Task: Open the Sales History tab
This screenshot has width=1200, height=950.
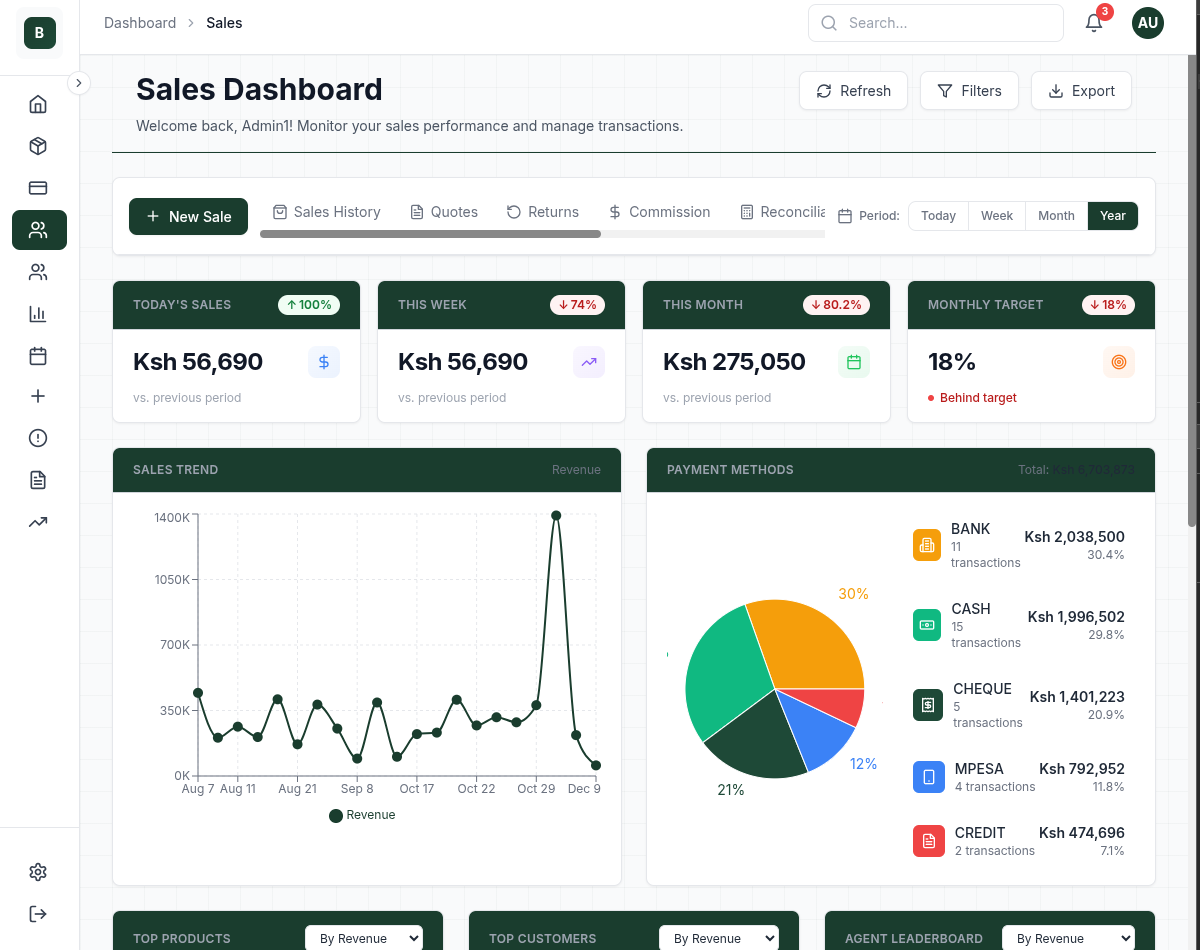Action: [327, 212]
